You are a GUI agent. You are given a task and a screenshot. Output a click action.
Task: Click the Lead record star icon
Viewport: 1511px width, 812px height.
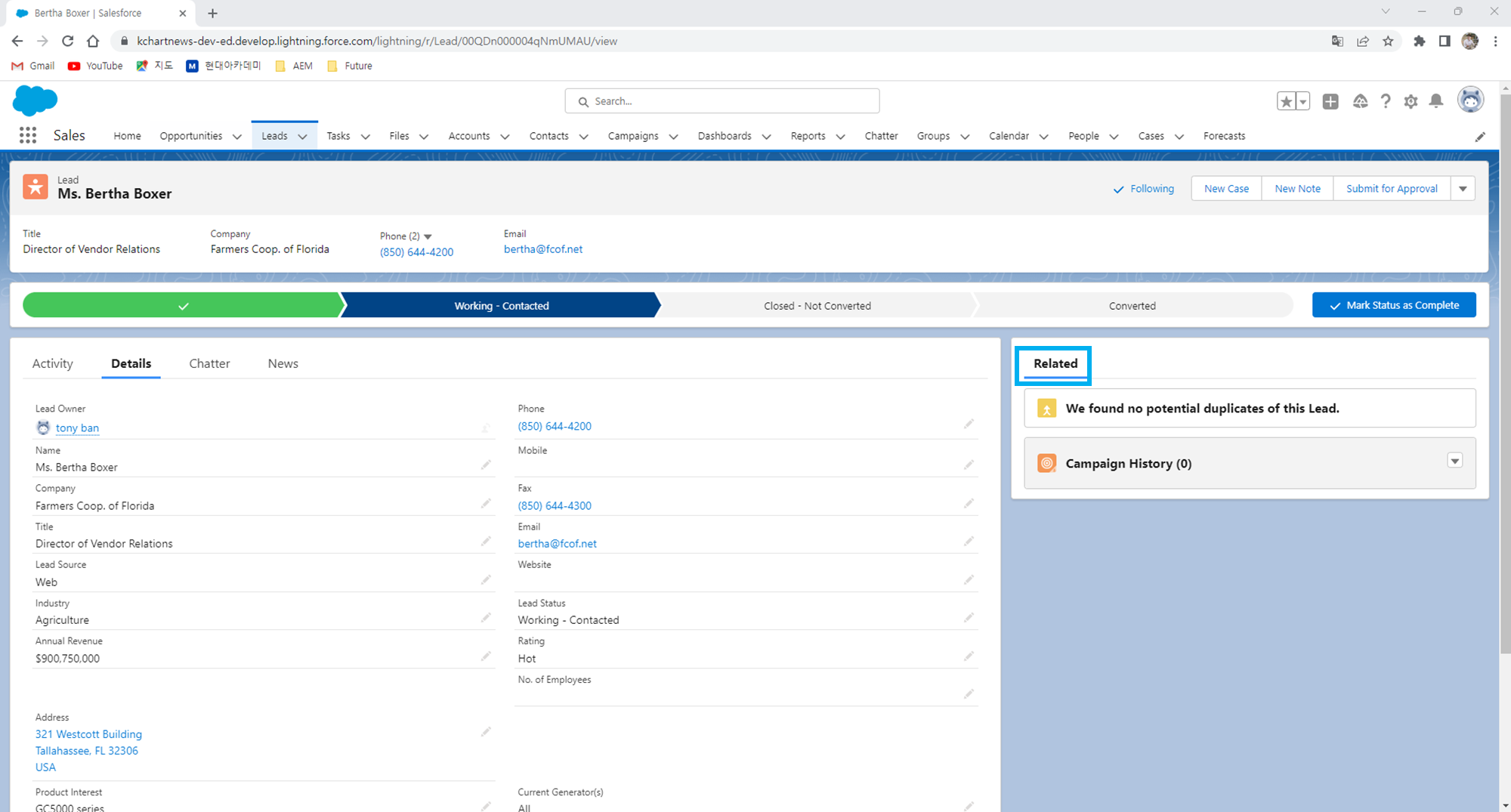35,187
